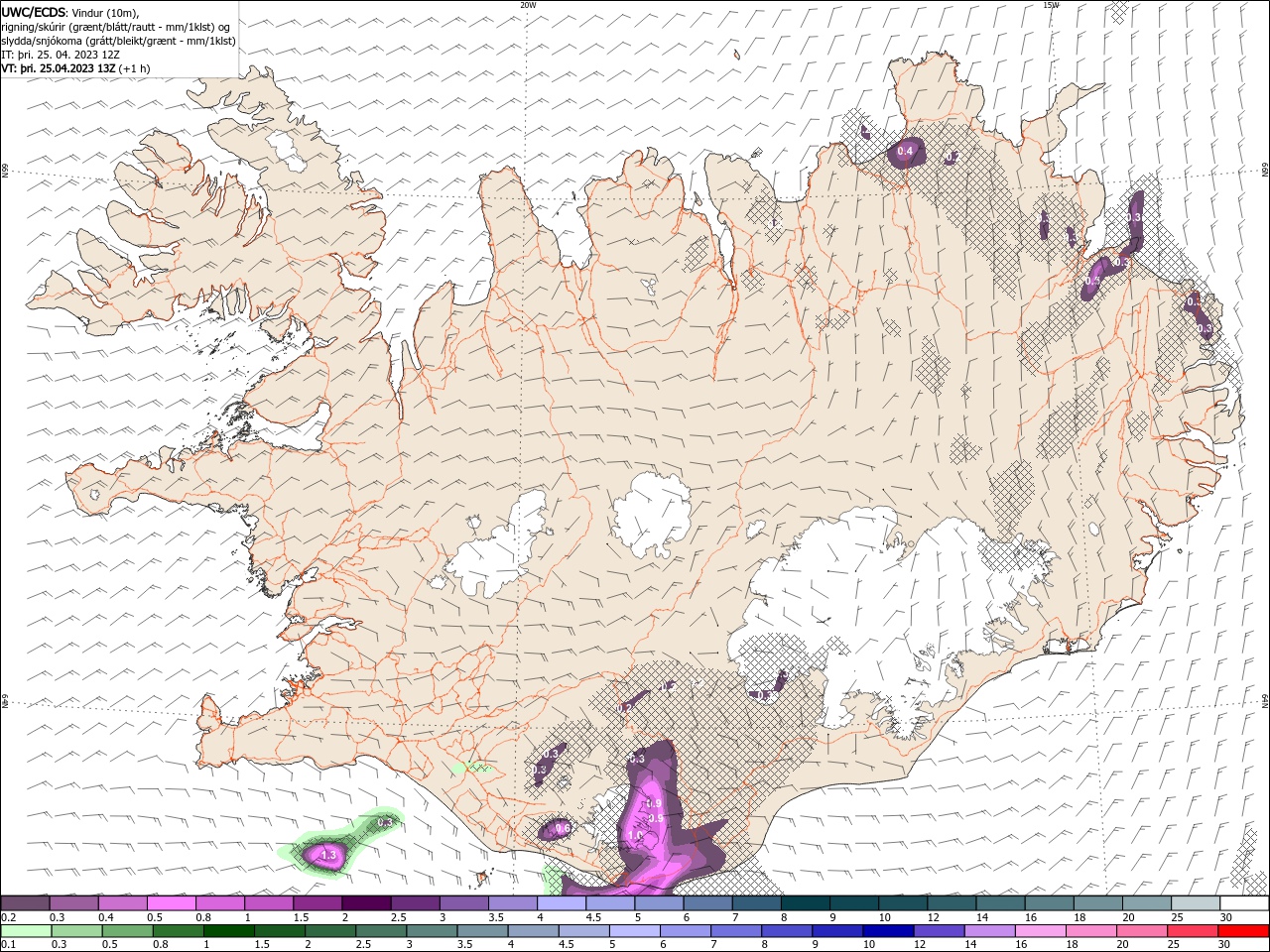Upper legend: click the swatch from 18 to 20
The height and width of the screenshot is (952, 1270).
click(1097, 903)
